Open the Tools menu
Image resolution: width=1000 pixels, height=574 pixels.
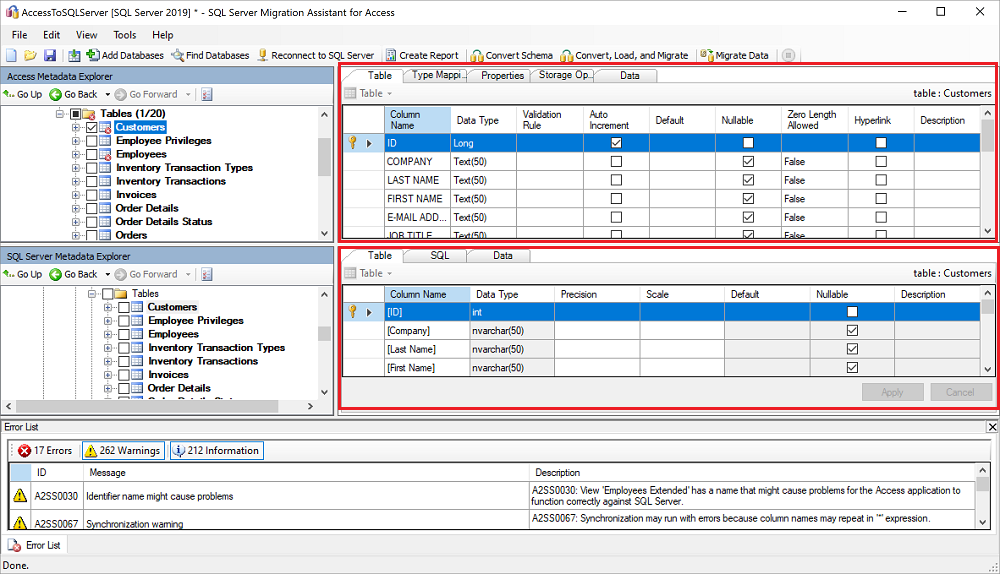[124, 35]
